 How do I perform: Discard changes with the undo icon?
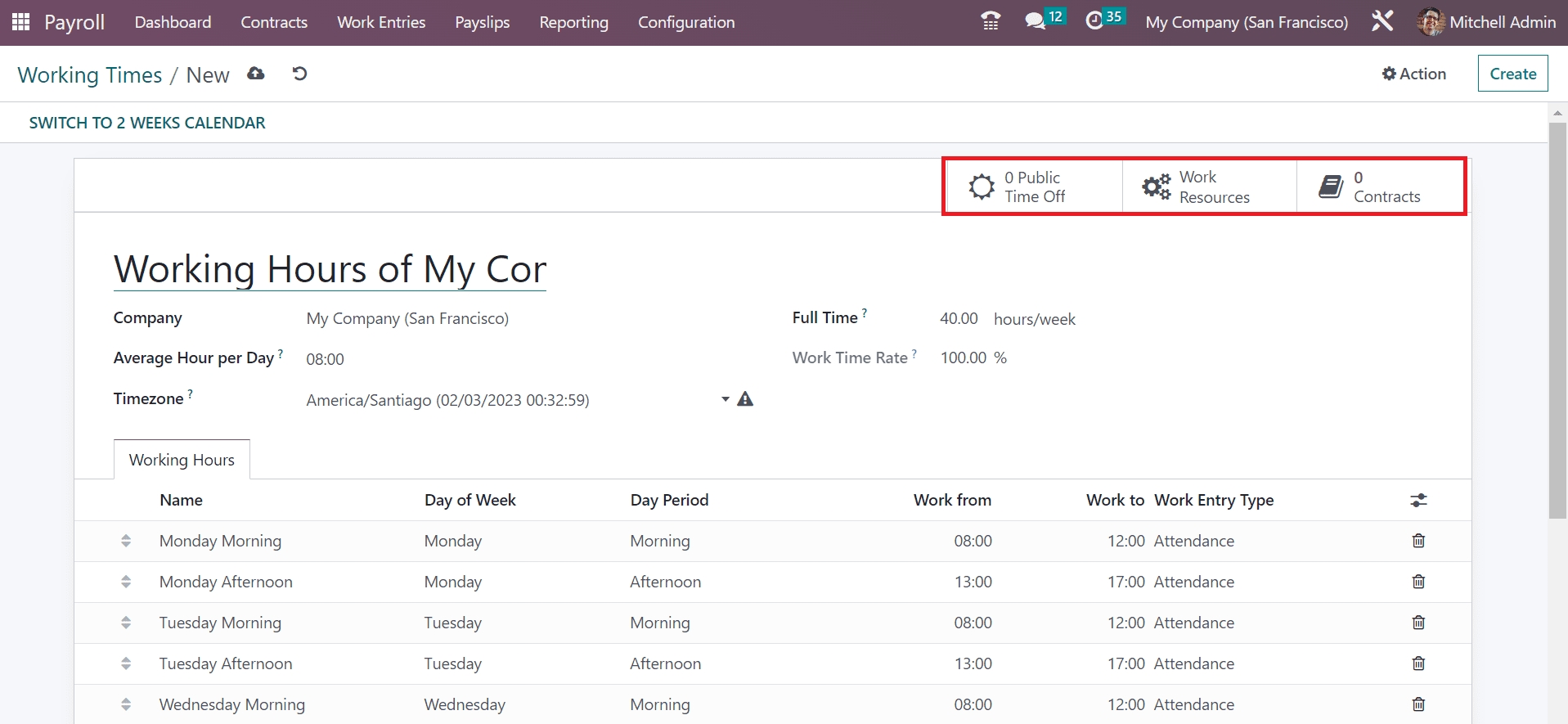point(299,74)
